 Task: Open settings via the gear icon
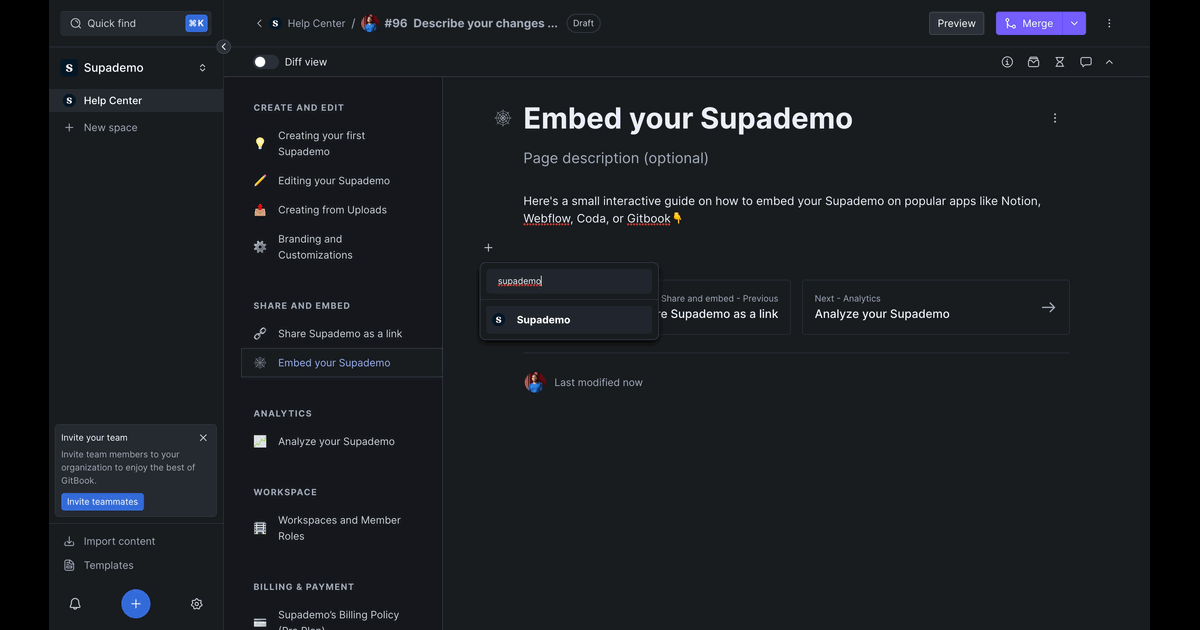tap(197, 604)
